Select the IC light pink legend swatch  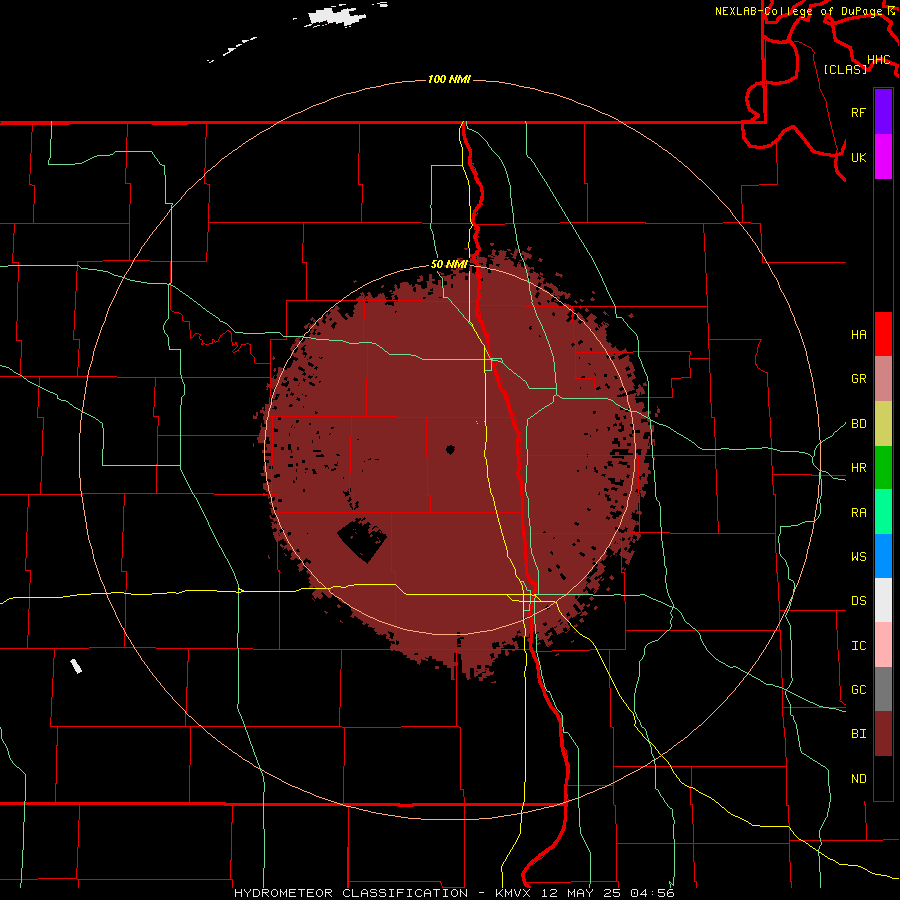[x=883, y=645]
